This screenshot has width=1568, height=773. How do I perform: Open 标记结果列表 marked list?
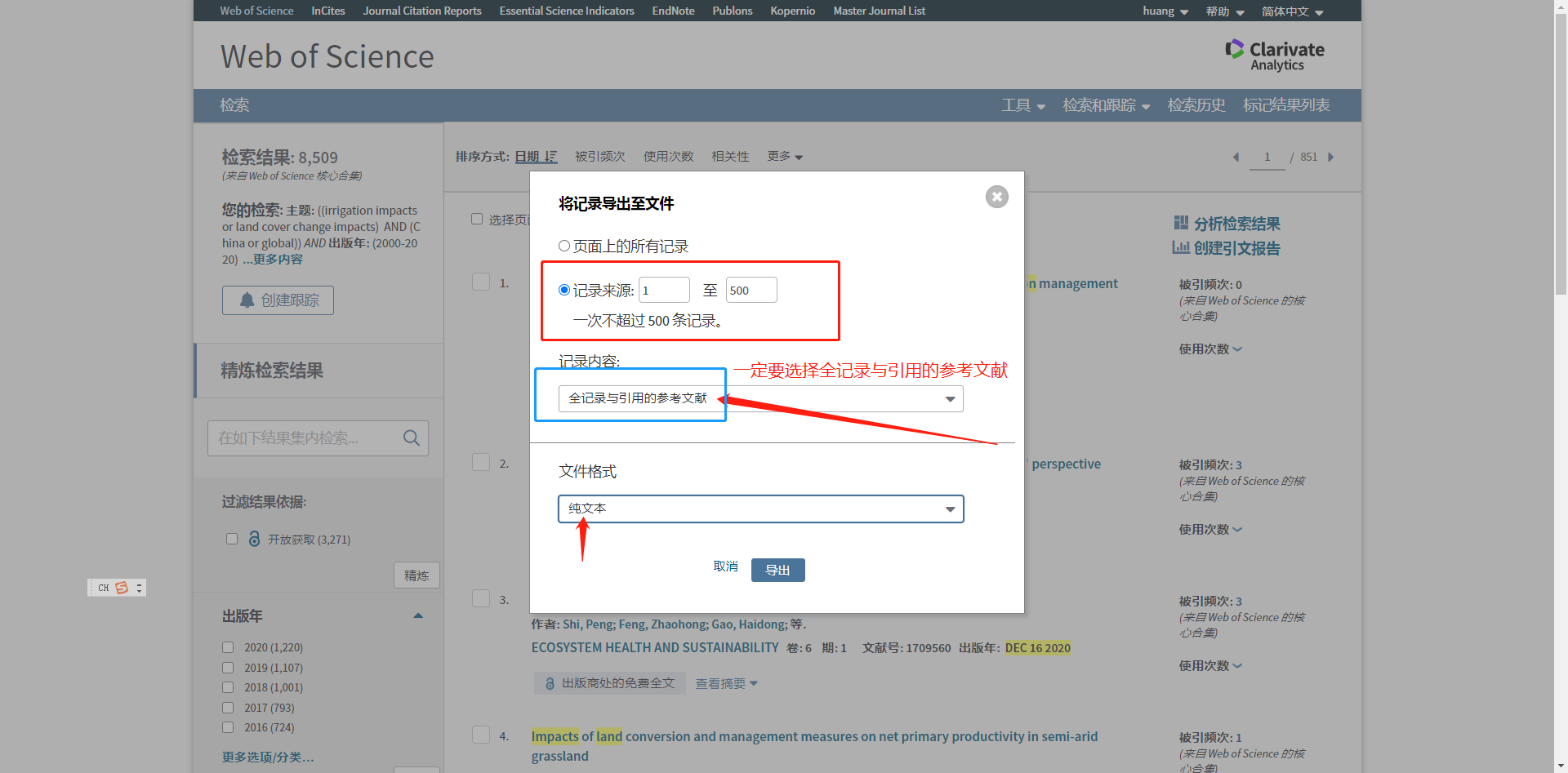click(x=1286, y=105)
